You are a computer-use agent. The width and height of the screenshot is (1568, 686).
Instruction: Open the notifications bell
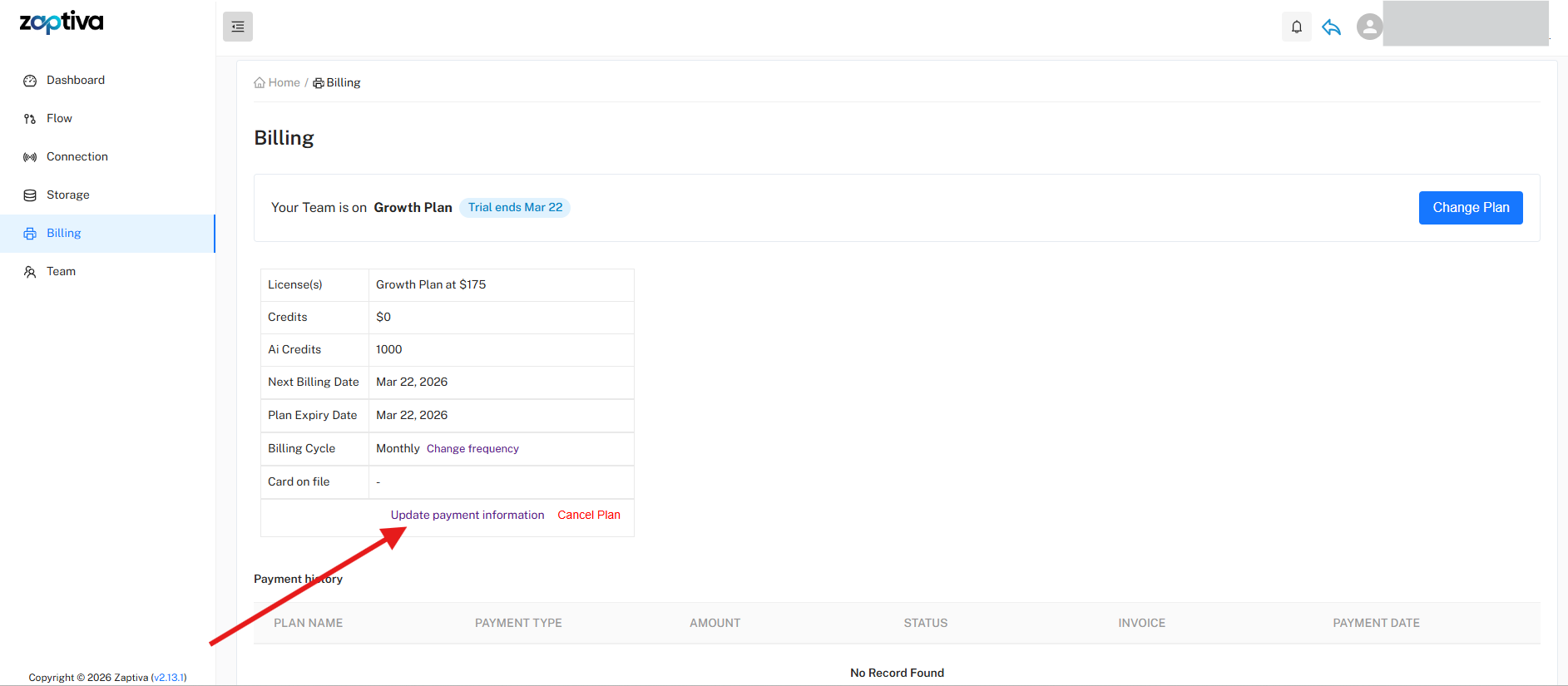[x=1296, y=27]
